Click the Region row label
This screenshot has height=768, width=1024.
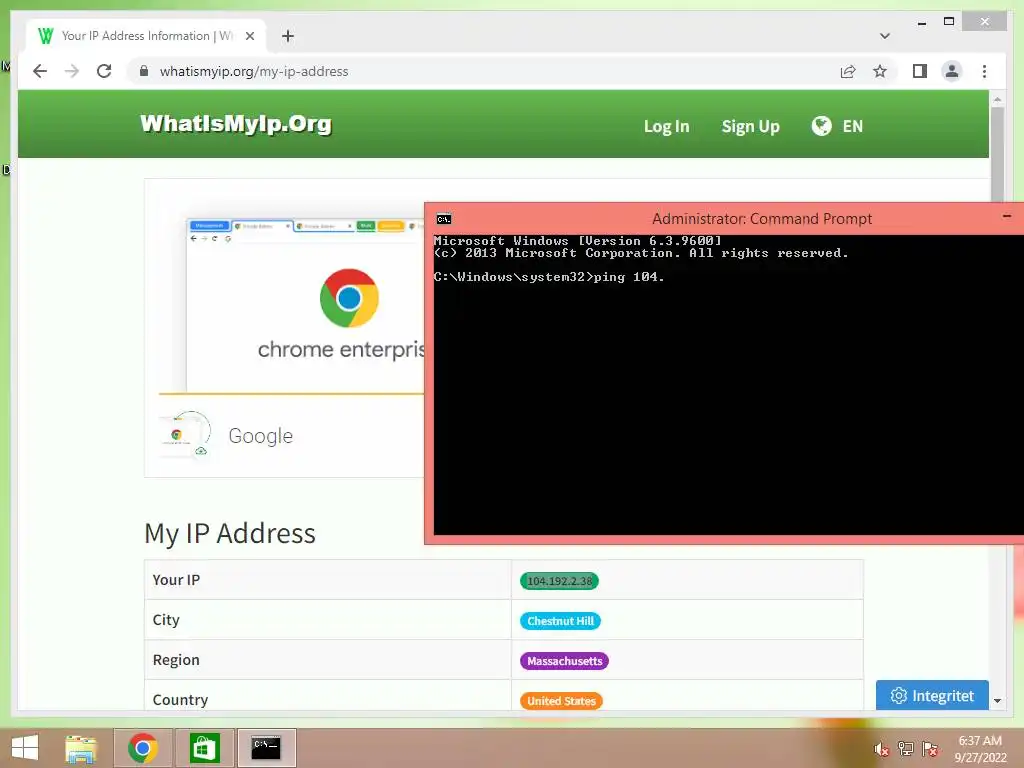(x=176, y=660)
